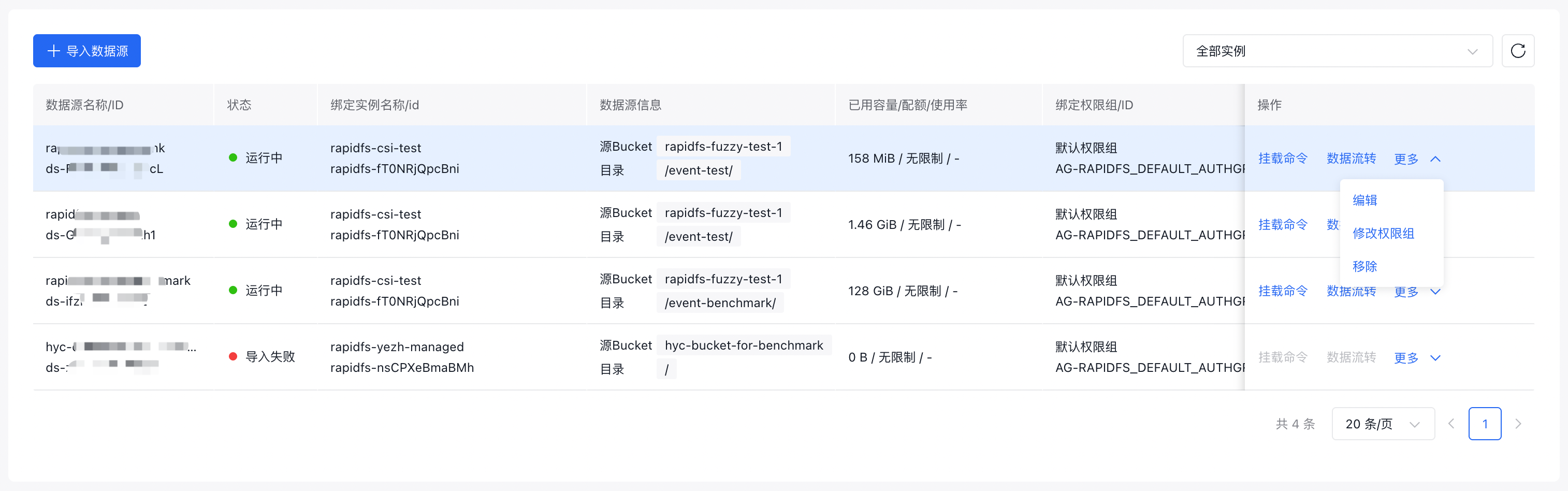Click 挂载命令 in the 158 MiB row
The width and height of the screenshot is (1568, 491).
coord(1283,158)
